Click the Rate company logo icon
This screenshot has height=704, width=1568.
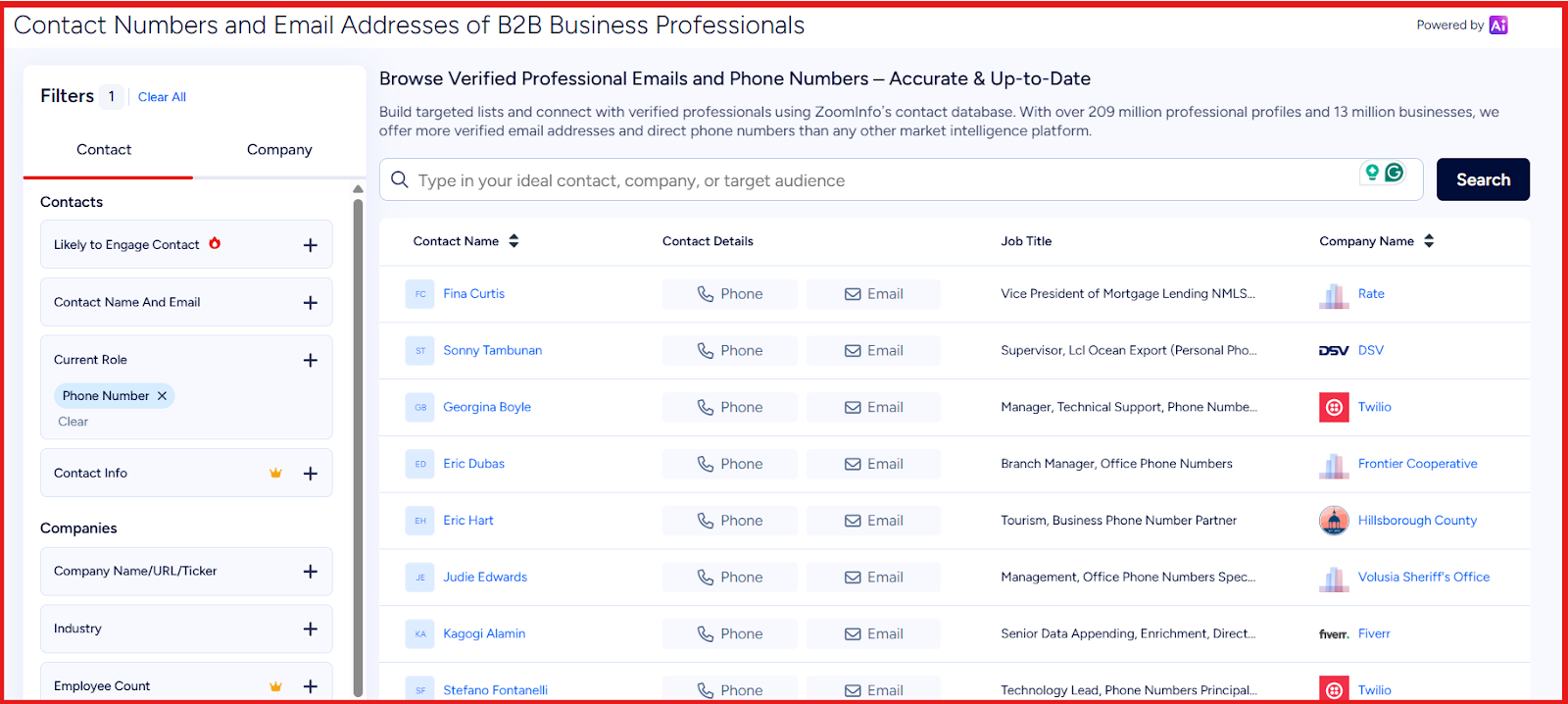point(1334,294)
